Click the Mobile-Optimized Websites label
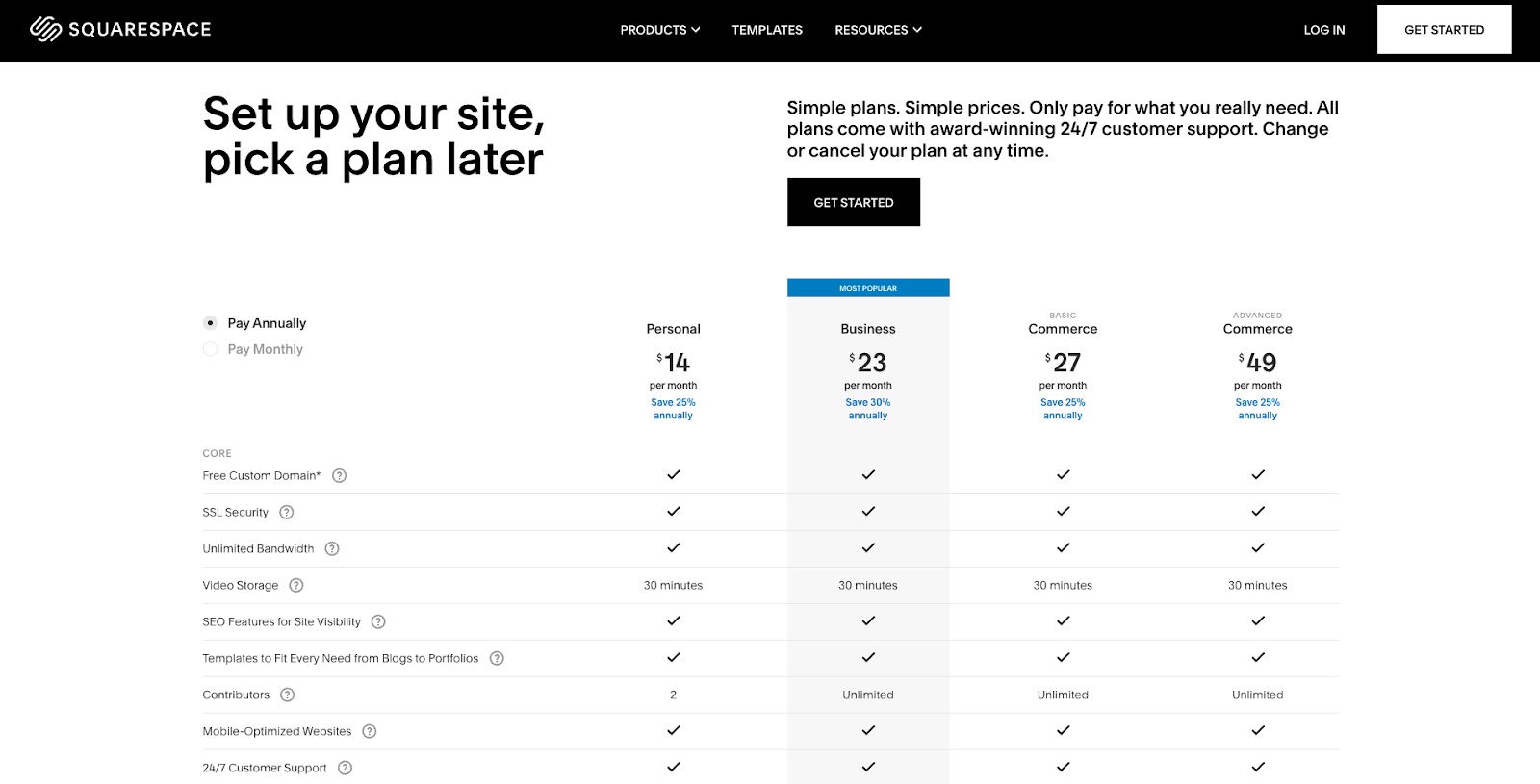The image size is (1540, 784). (x=277, y=731)
